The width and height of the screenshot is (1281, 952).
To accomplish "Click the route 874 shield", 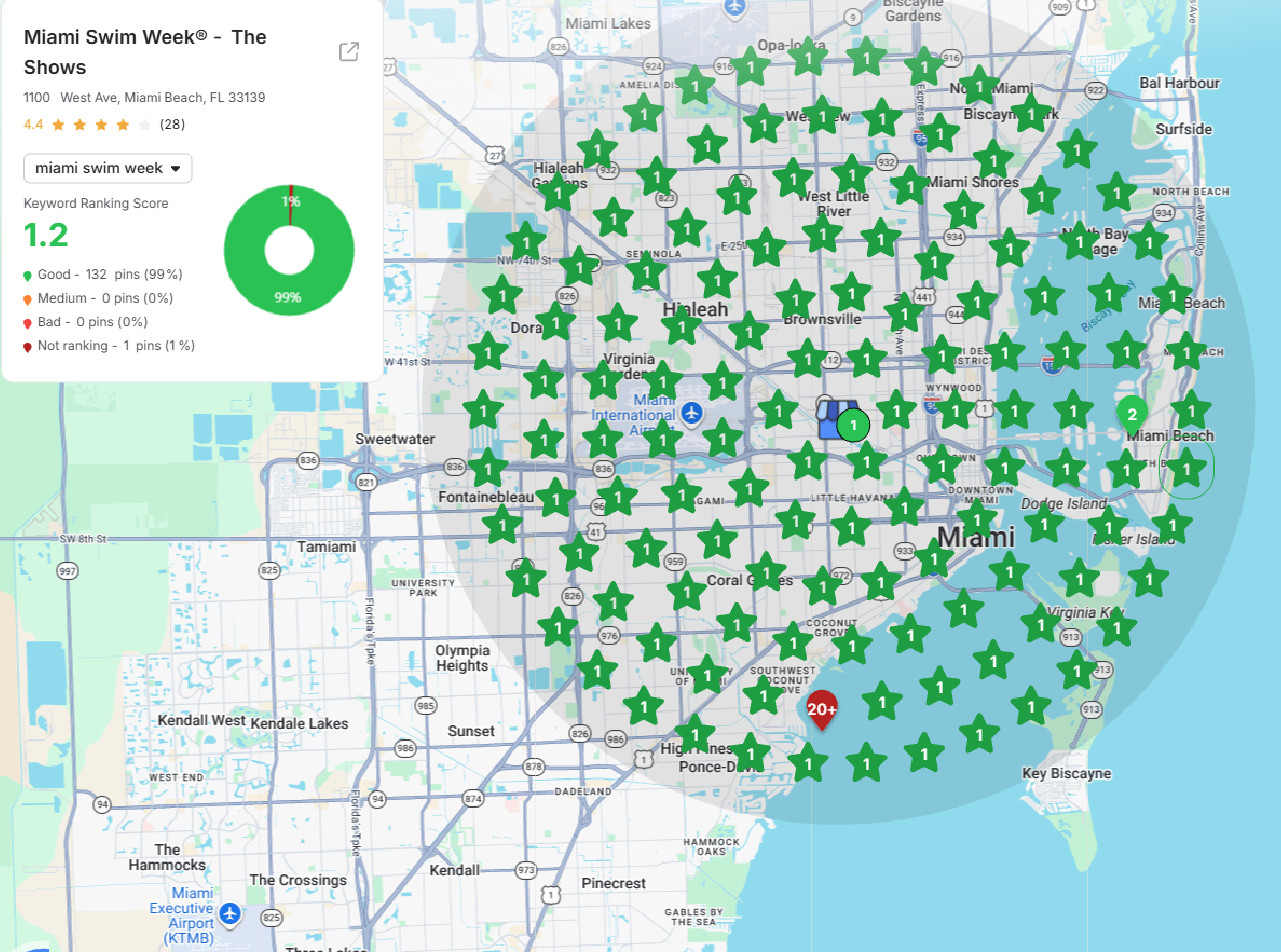I will coord(473,799).
